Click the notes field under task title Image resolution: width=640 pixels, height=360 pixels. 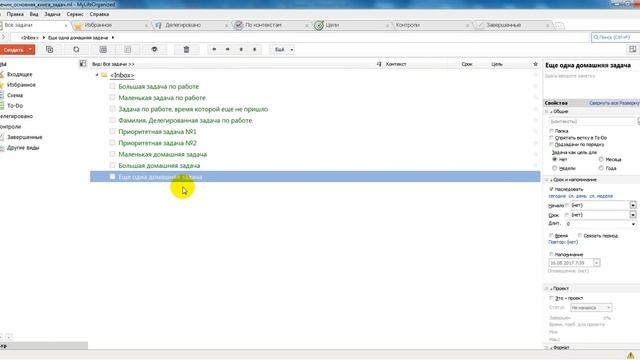coord(592,84)
